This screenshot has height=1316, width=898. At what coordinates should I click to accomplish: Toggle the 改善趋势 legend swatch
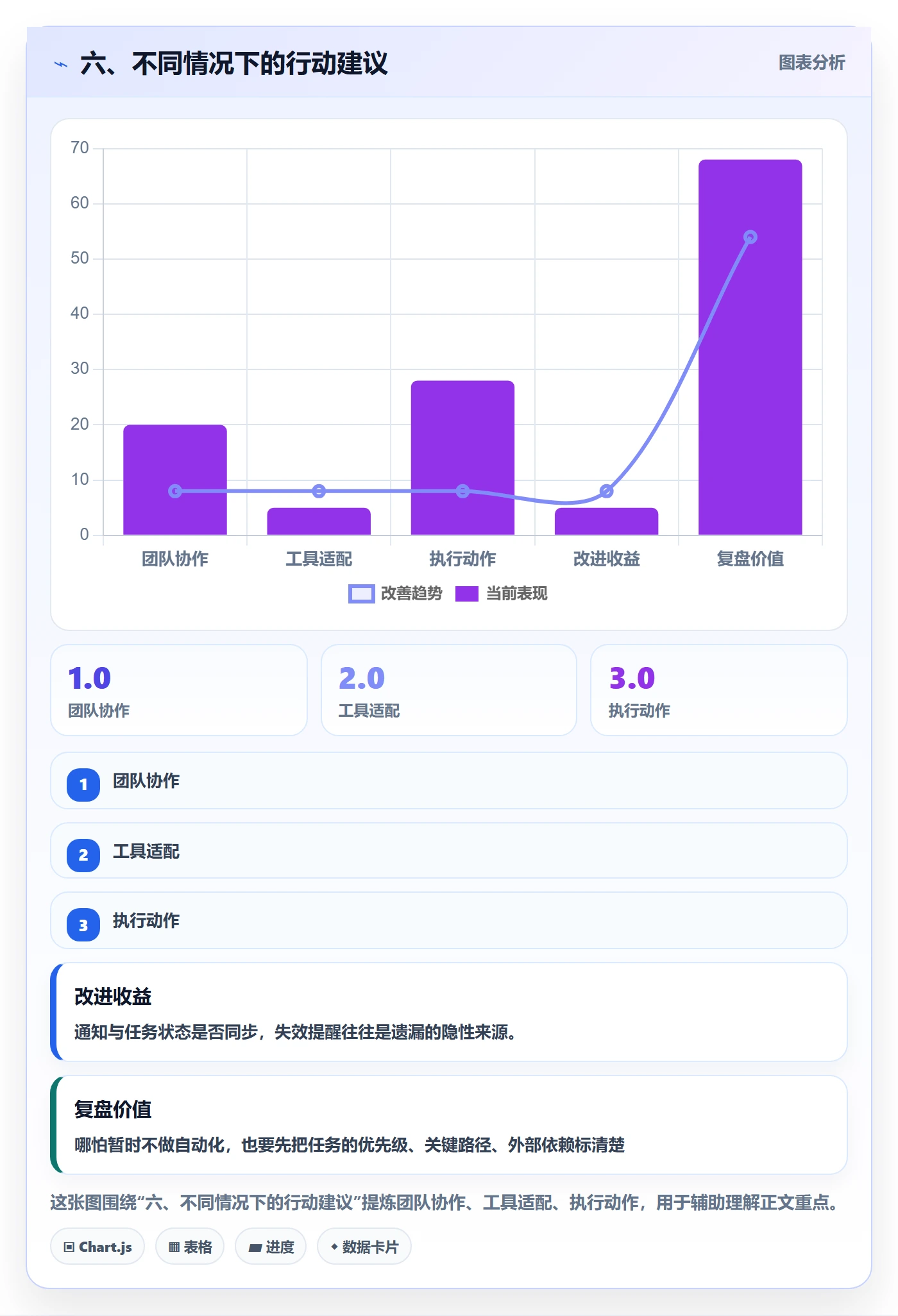361,594
